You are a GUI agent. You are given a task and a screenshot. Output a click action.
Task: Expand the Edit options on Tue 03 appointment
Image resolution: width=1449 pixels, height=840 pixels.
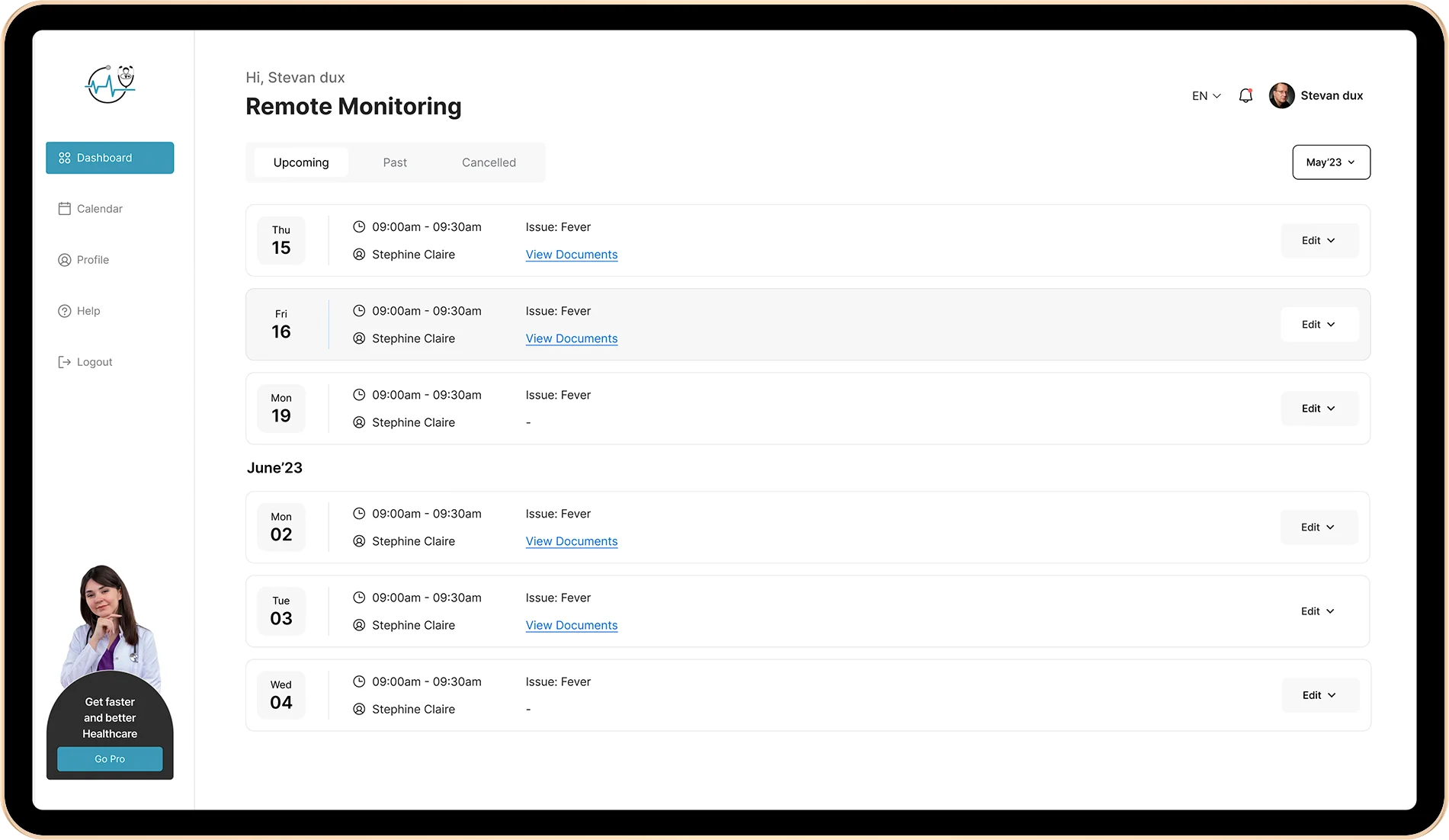(x=1316, y=611)
